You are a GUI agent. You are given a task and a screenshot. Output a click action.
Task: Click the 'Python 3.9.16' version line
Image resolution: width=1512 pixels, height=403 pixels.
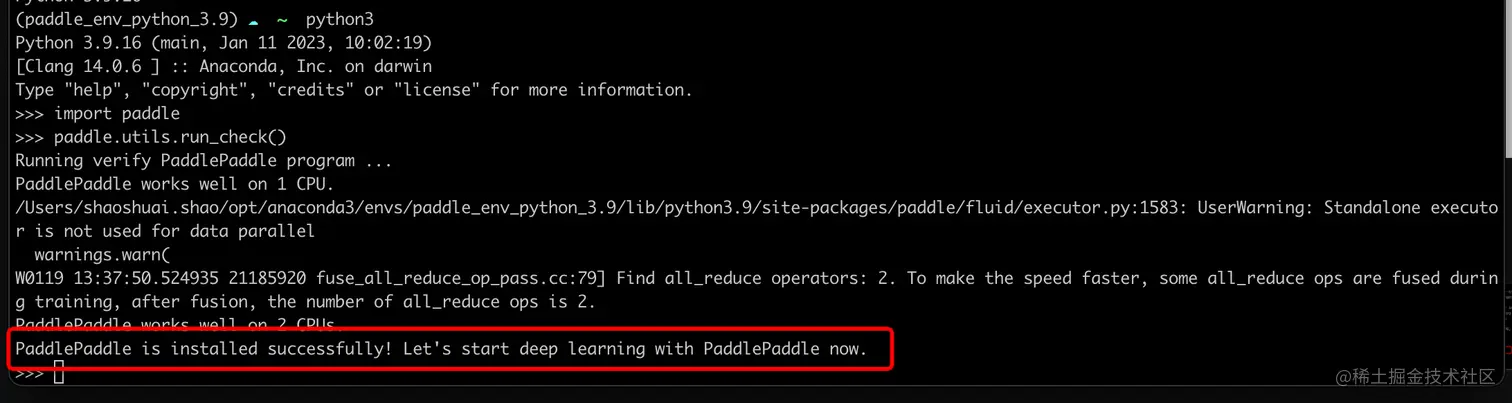[x=223, y=43]
